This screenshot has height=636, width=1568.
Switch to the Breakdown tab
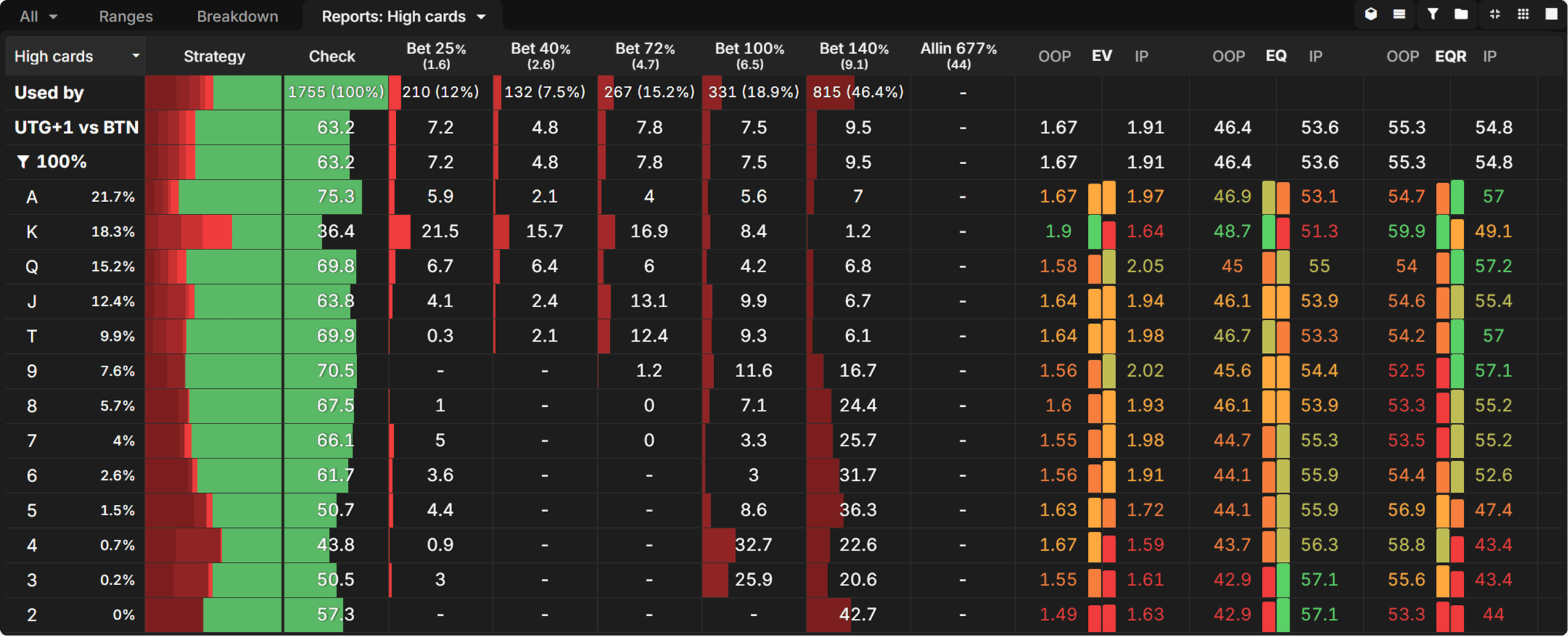pos(237,16)
